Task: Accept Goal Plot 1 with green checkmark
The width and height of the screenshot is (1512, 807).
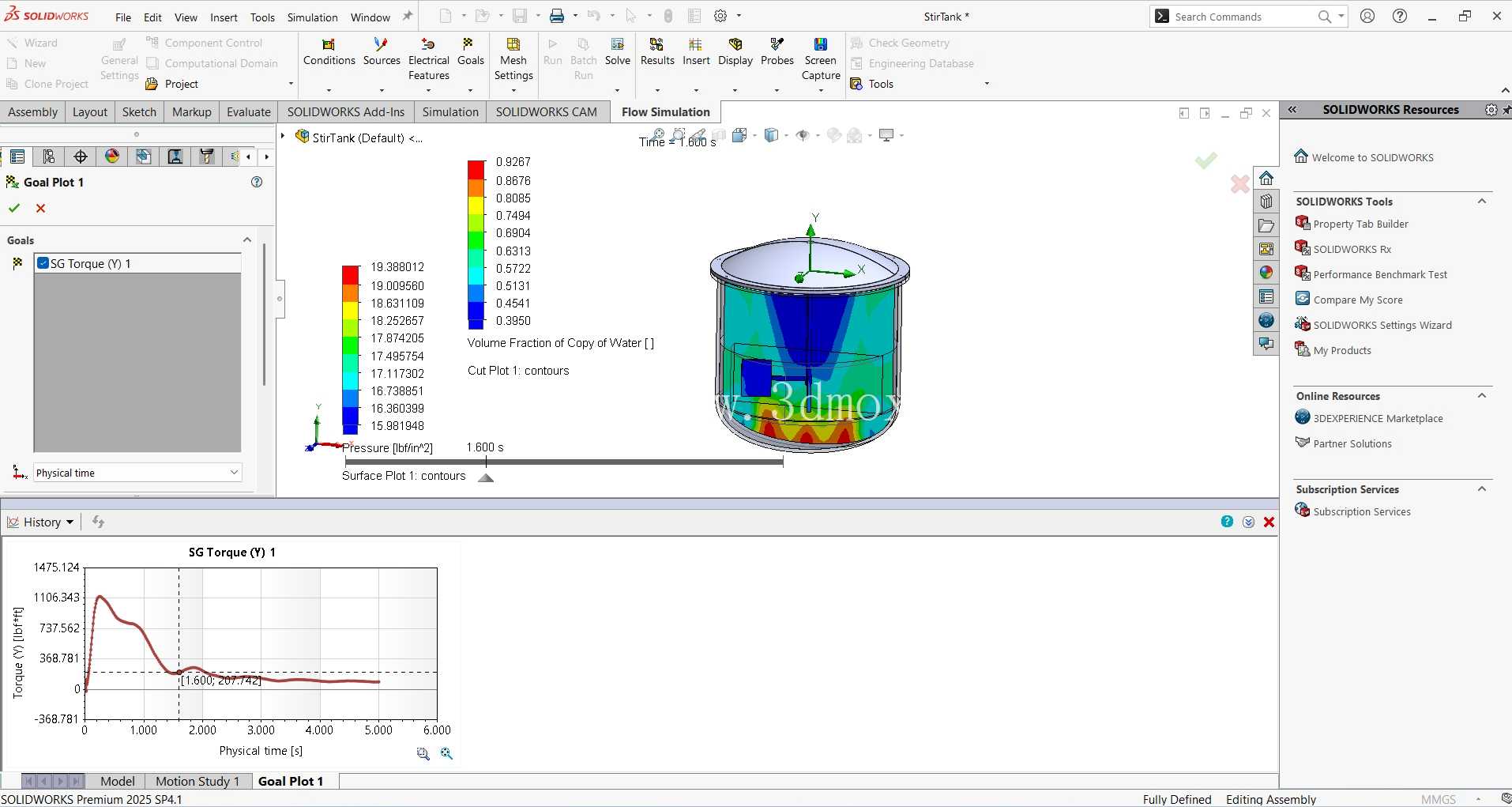Action: 13,208
